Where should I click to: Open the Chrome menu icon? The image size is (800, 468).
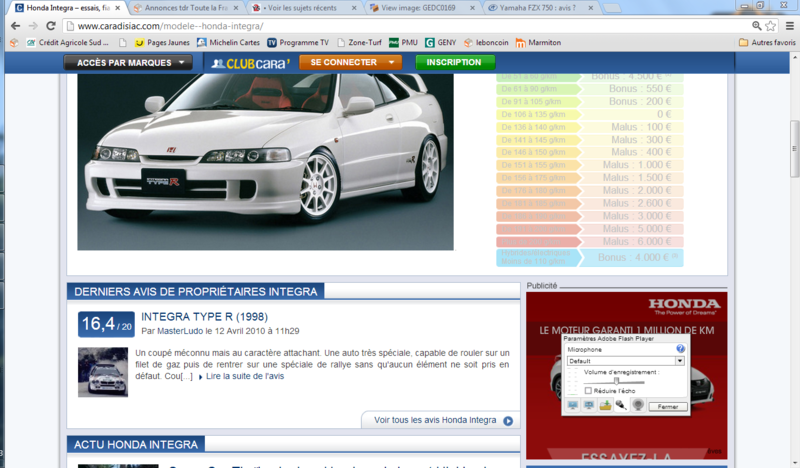(790, 26)
